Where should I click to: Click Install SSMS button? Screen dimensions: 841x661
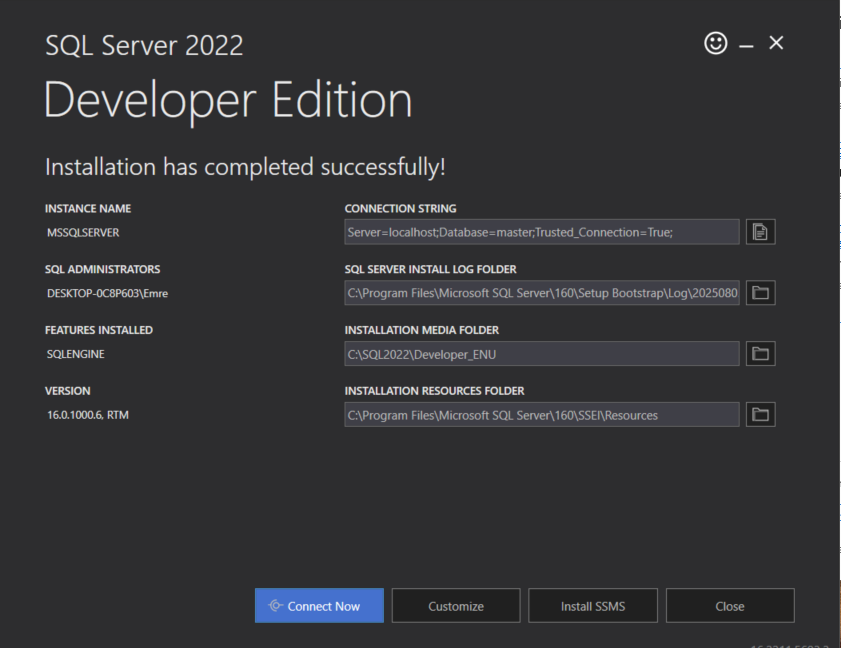[x=593, y=606]
